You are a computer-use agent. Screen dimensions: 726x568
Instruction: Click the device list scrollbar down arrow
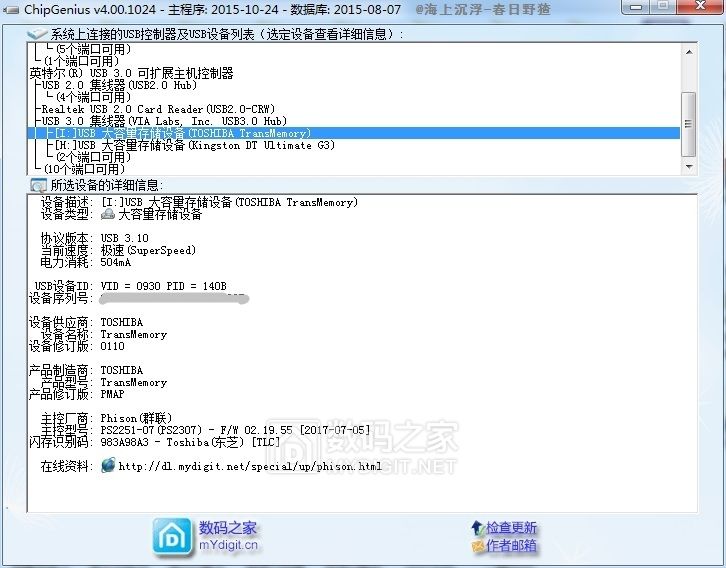(689, 167)
